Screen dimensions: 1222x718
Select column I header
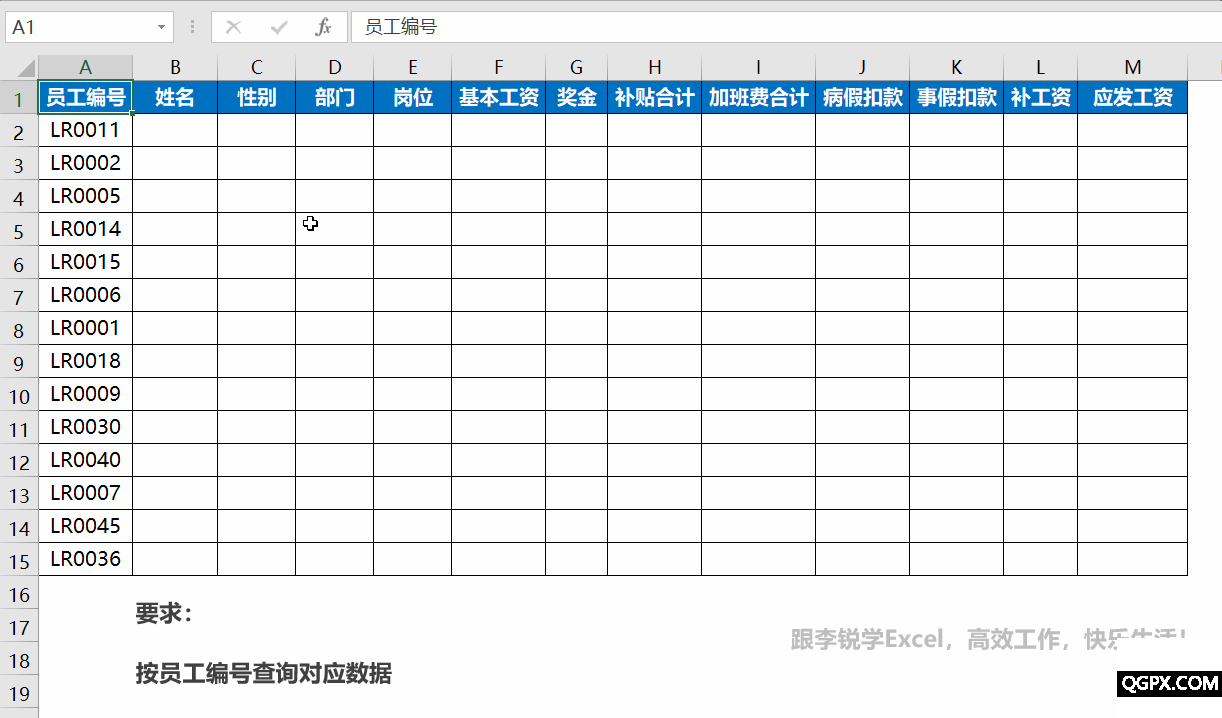point(759,67)
